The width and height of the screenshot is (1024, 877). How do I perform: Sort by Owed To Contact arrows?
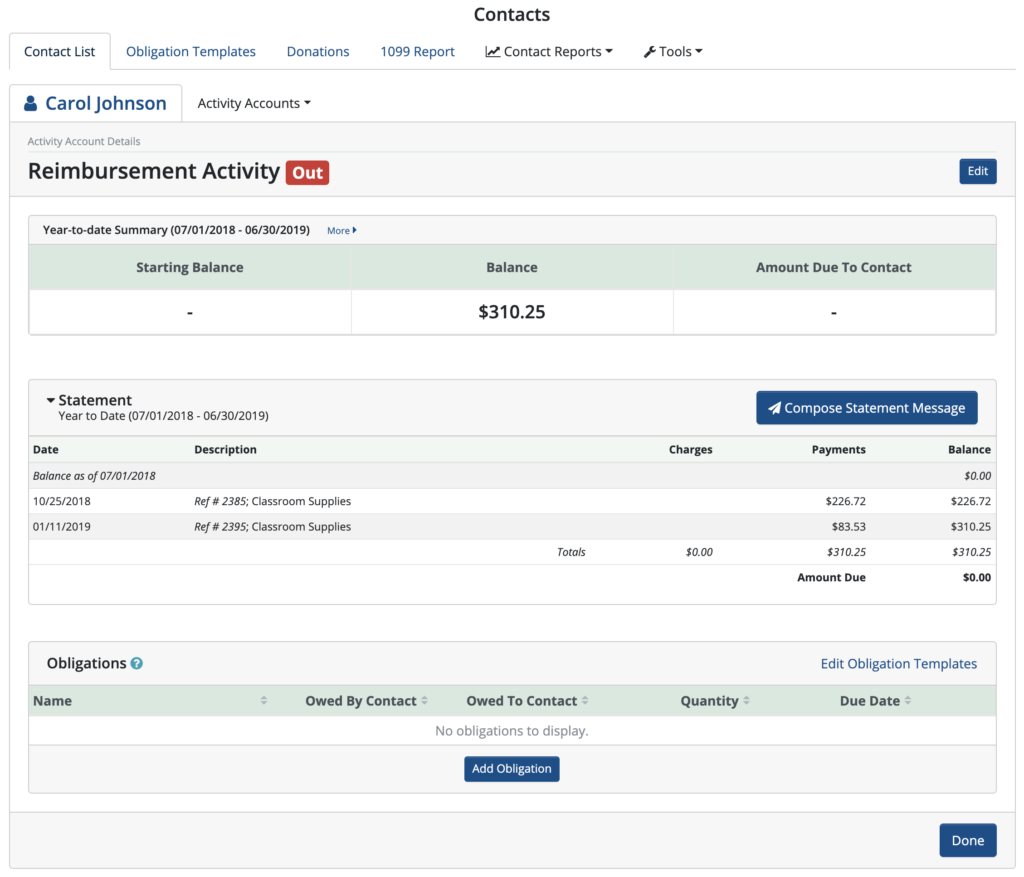coord(585,701)
